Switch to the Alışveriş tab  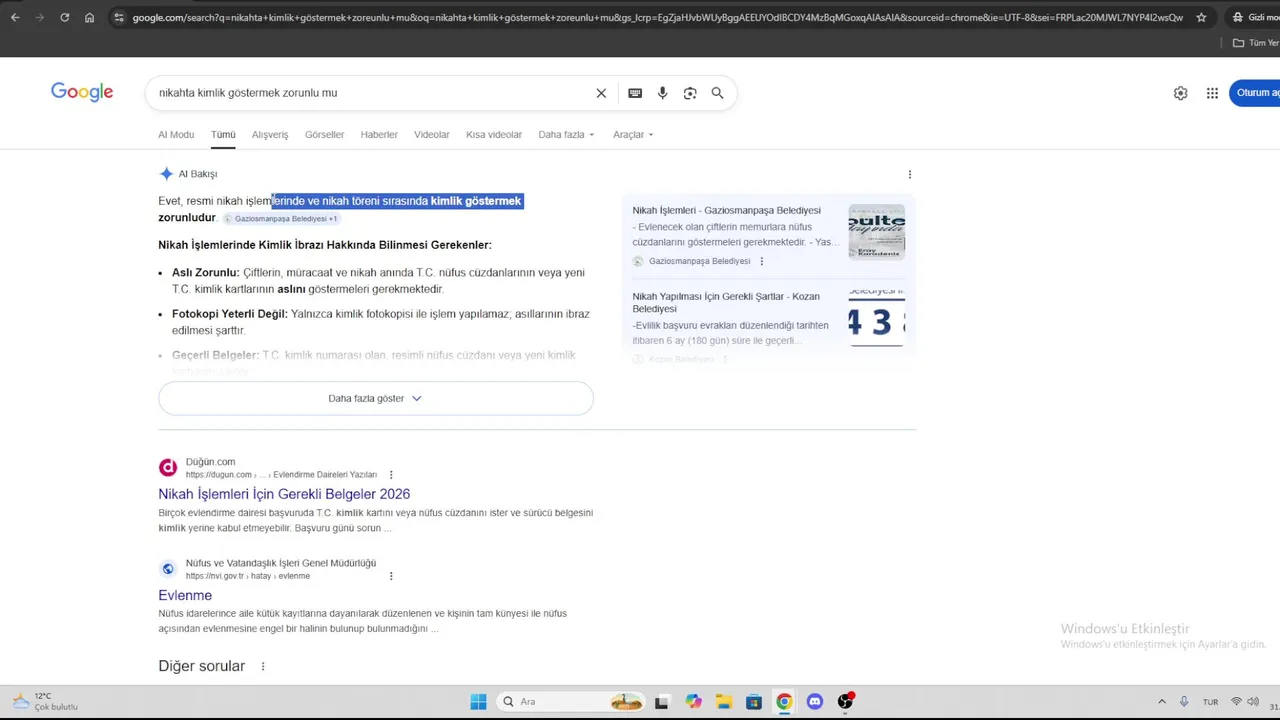[270, 134]
